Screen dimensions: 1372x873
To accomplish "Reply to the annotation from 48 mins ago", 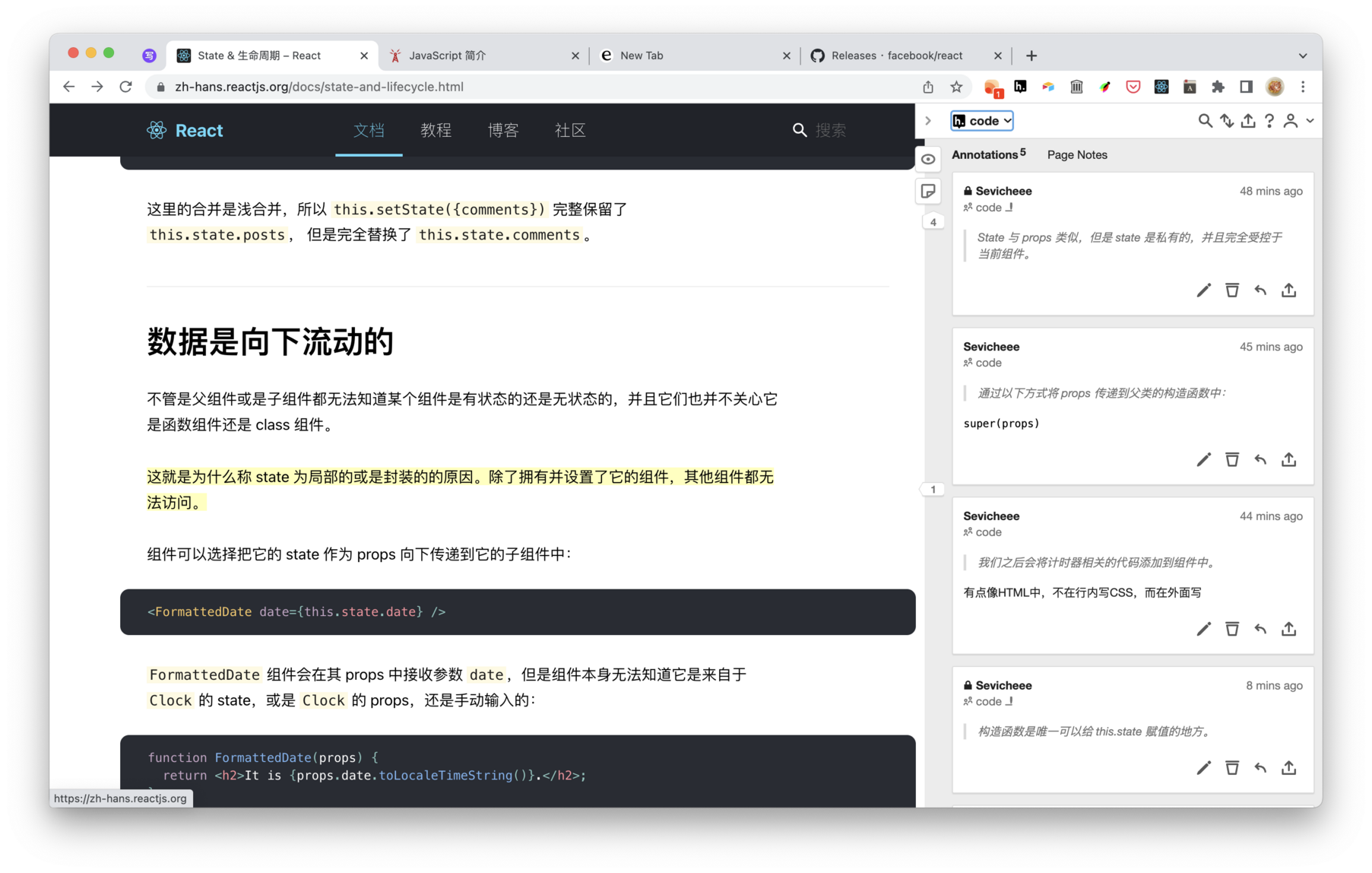I will [x=1260, y=290].
